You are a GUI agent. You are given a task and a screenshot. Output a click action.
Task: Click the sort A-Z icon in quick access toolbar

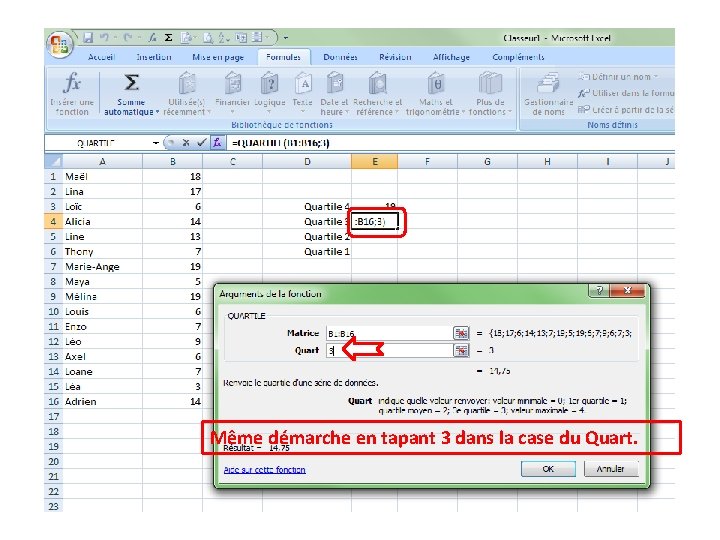click(x=223, y=38)
